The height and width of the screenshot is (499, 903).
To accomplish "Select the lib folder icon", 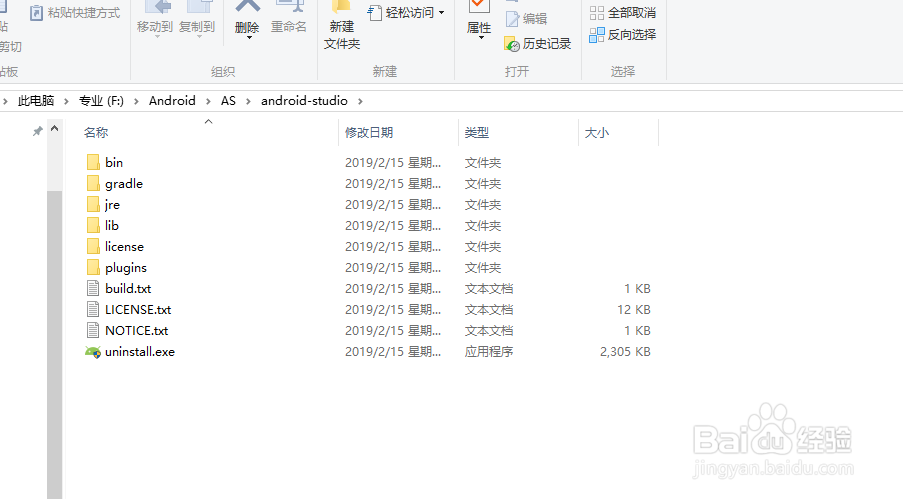I will coord(93,225).
